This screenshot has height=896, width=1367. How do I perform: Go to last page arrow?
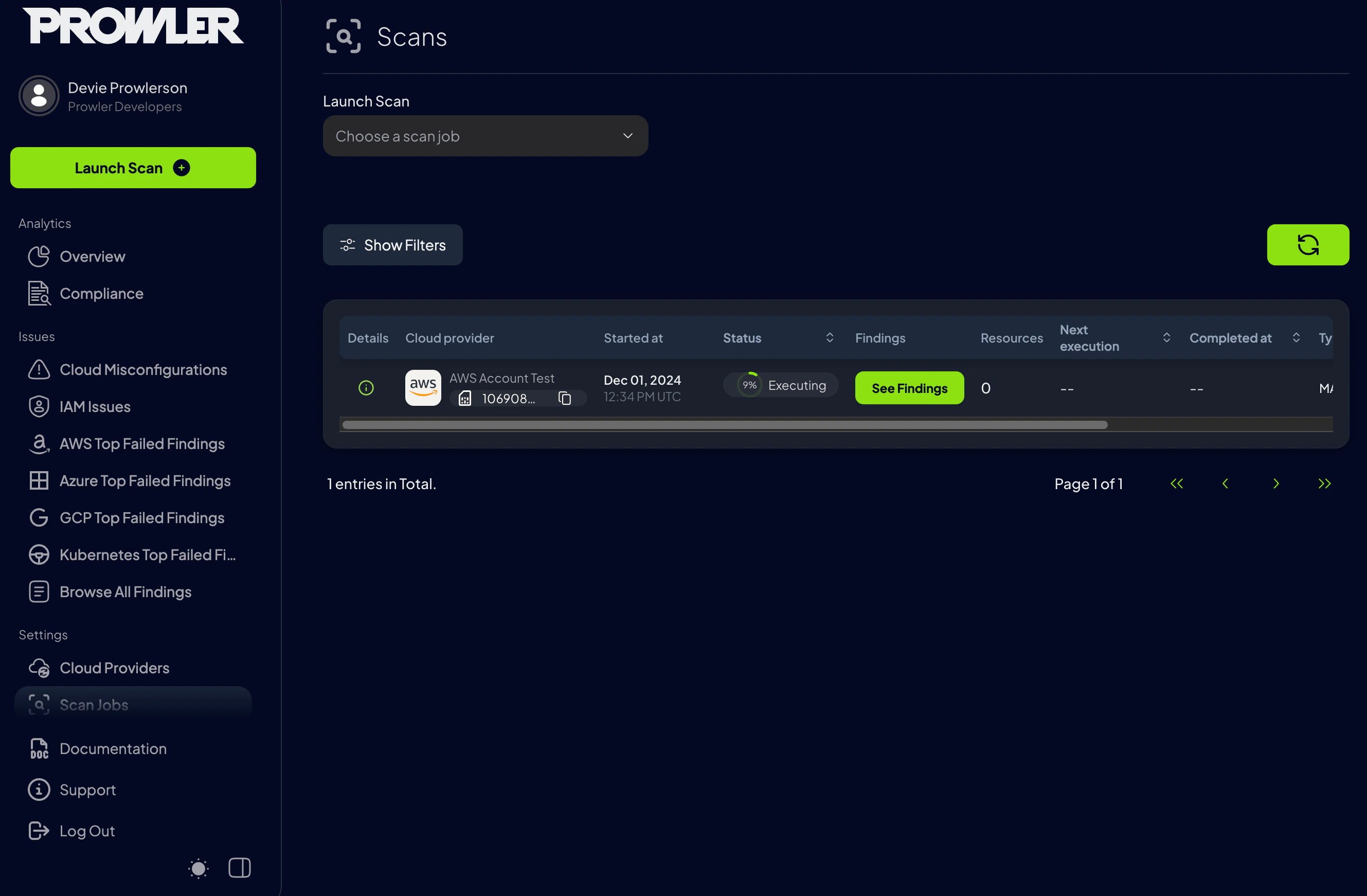1324,483
